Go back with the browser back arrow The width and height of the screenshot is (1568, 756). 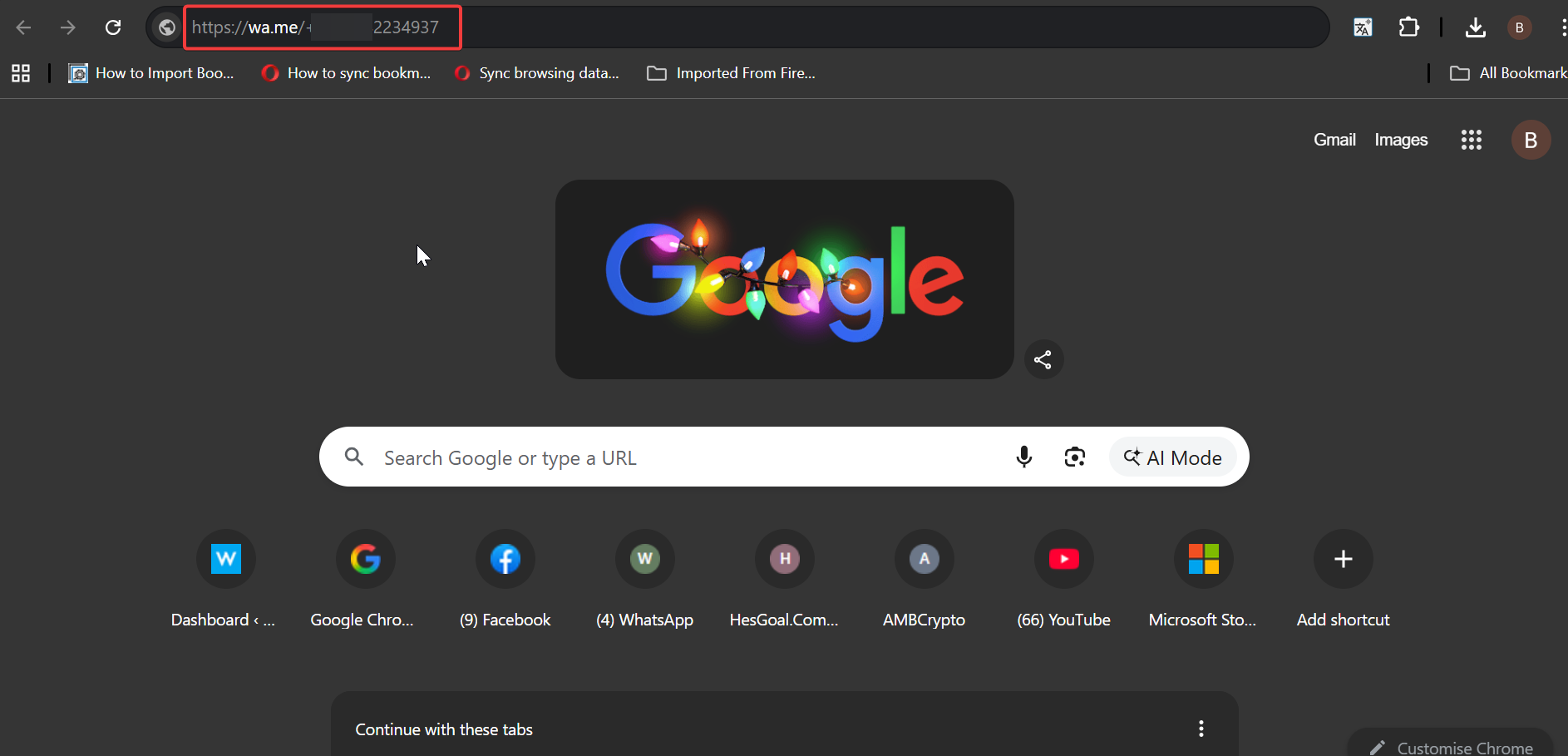[x=23, y=27]
